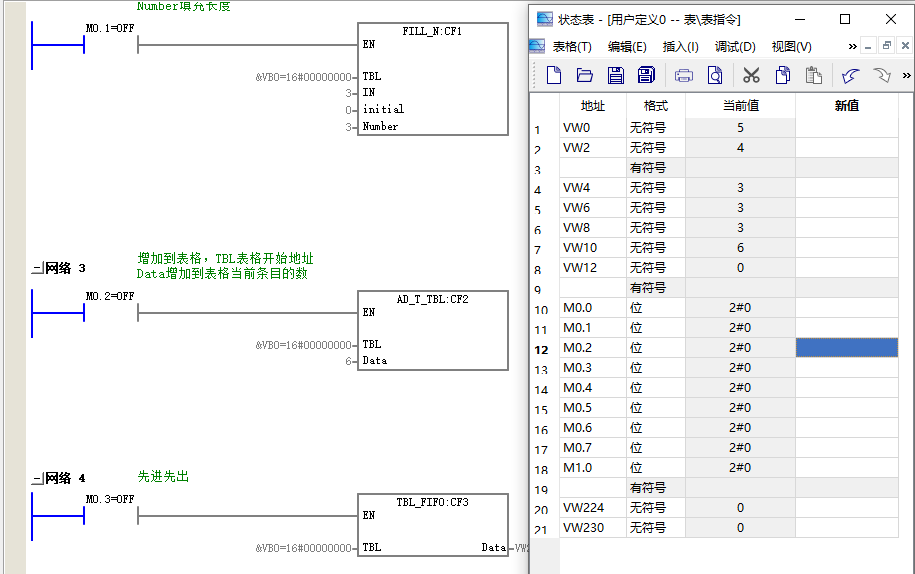Cut selection with scissors icon
The width and height of the screenshot is (915, 574).
pos(752,75)
